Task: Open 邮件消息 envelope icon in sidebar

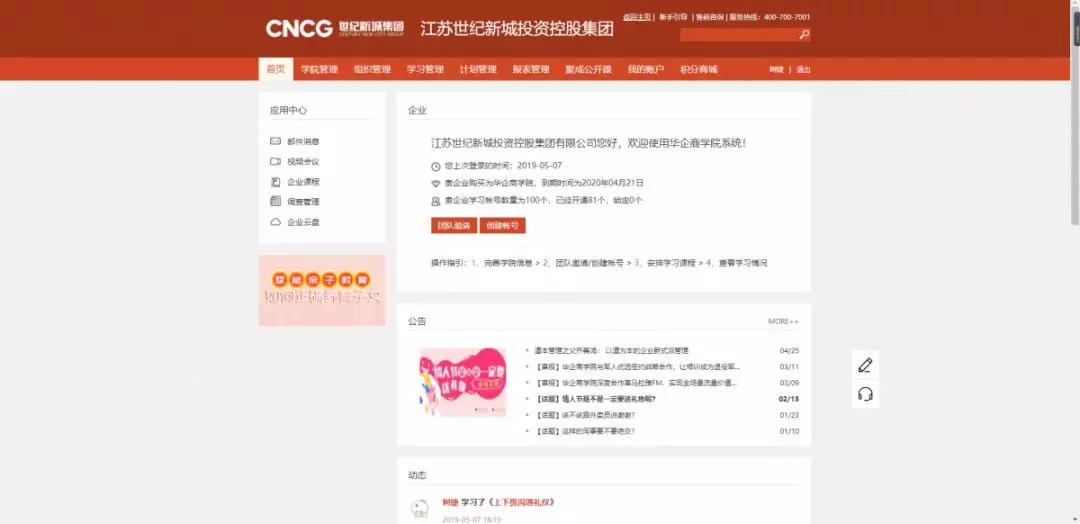Action: point(275,142)
